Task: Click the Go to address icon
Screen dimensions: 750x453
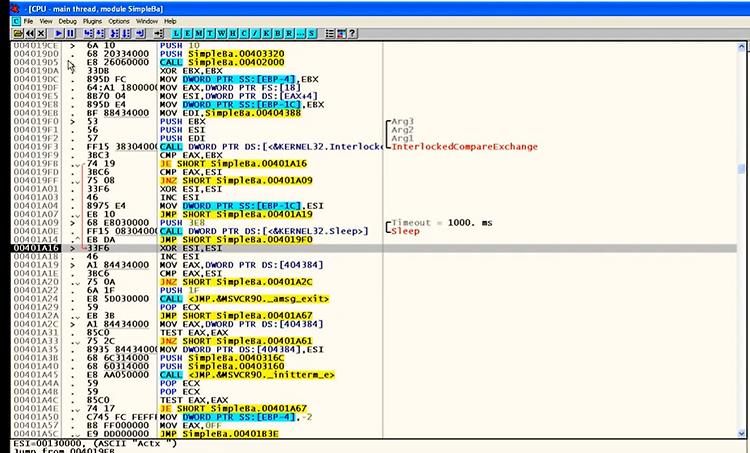Action: coord(159,33)
